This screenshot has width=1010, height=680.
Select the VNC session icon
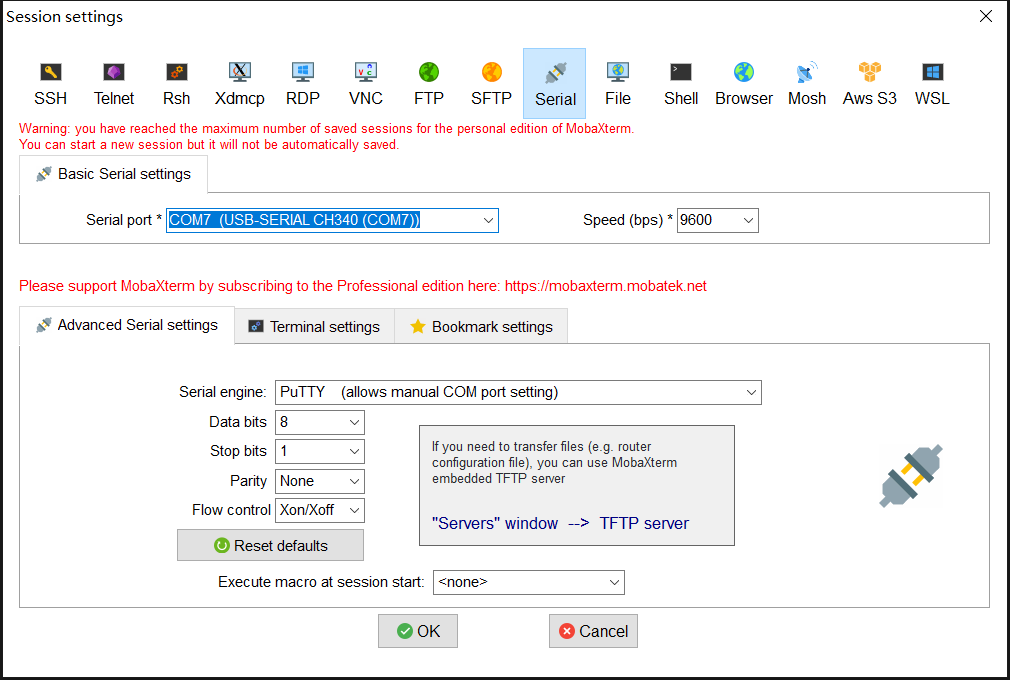pyautogui.click(x=366, y=84)
